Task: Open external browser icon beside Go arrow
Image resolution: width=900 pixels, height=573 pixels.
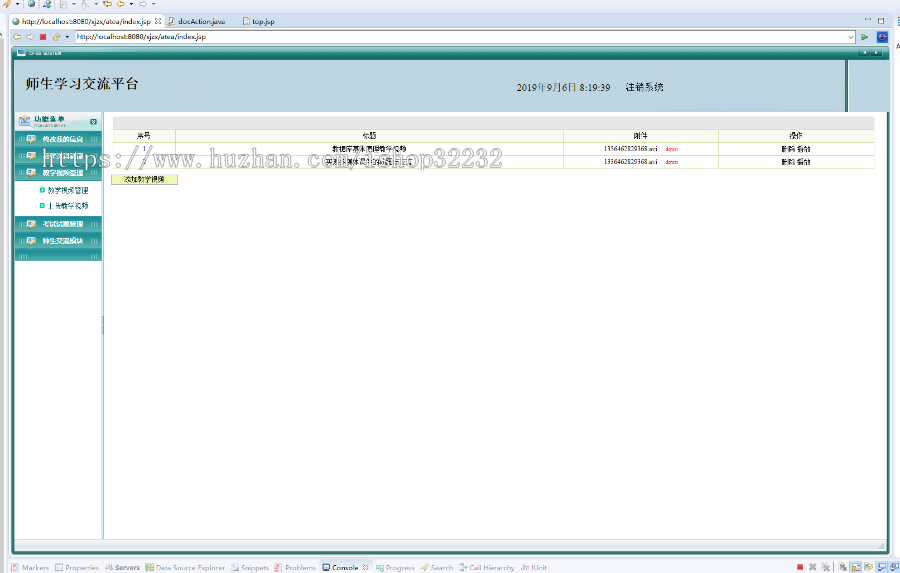Action: point(882,37)
